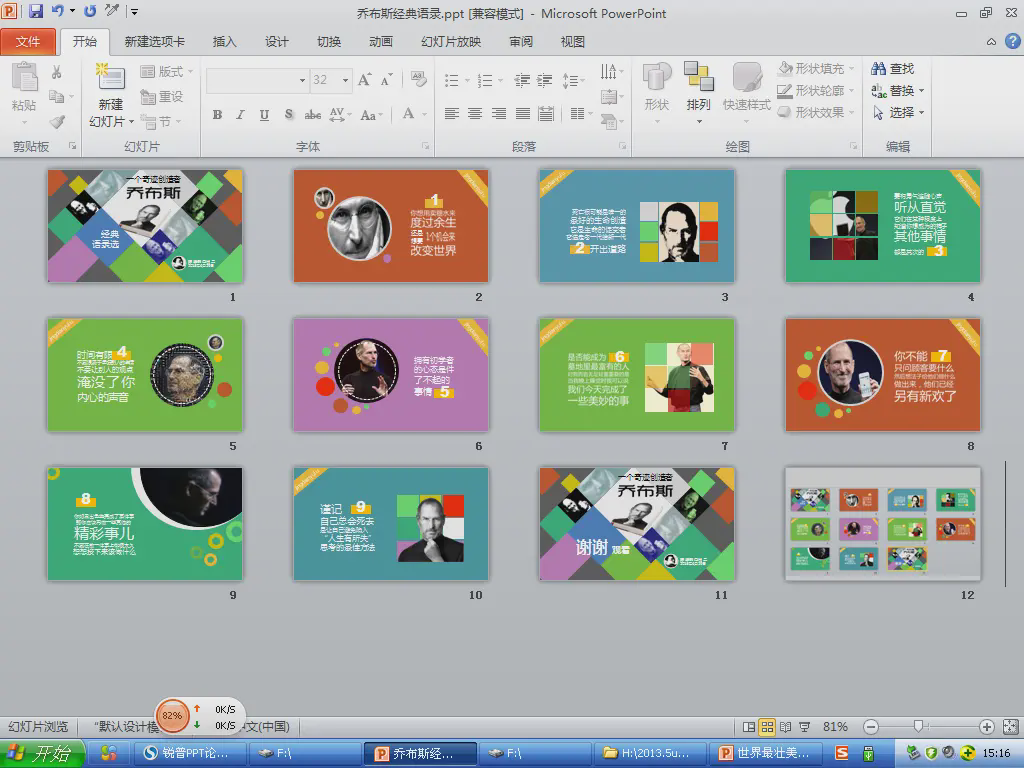Click the Save icon in quick access toolbar
This screenshot has width=1024, height=768.
point(36,12)
